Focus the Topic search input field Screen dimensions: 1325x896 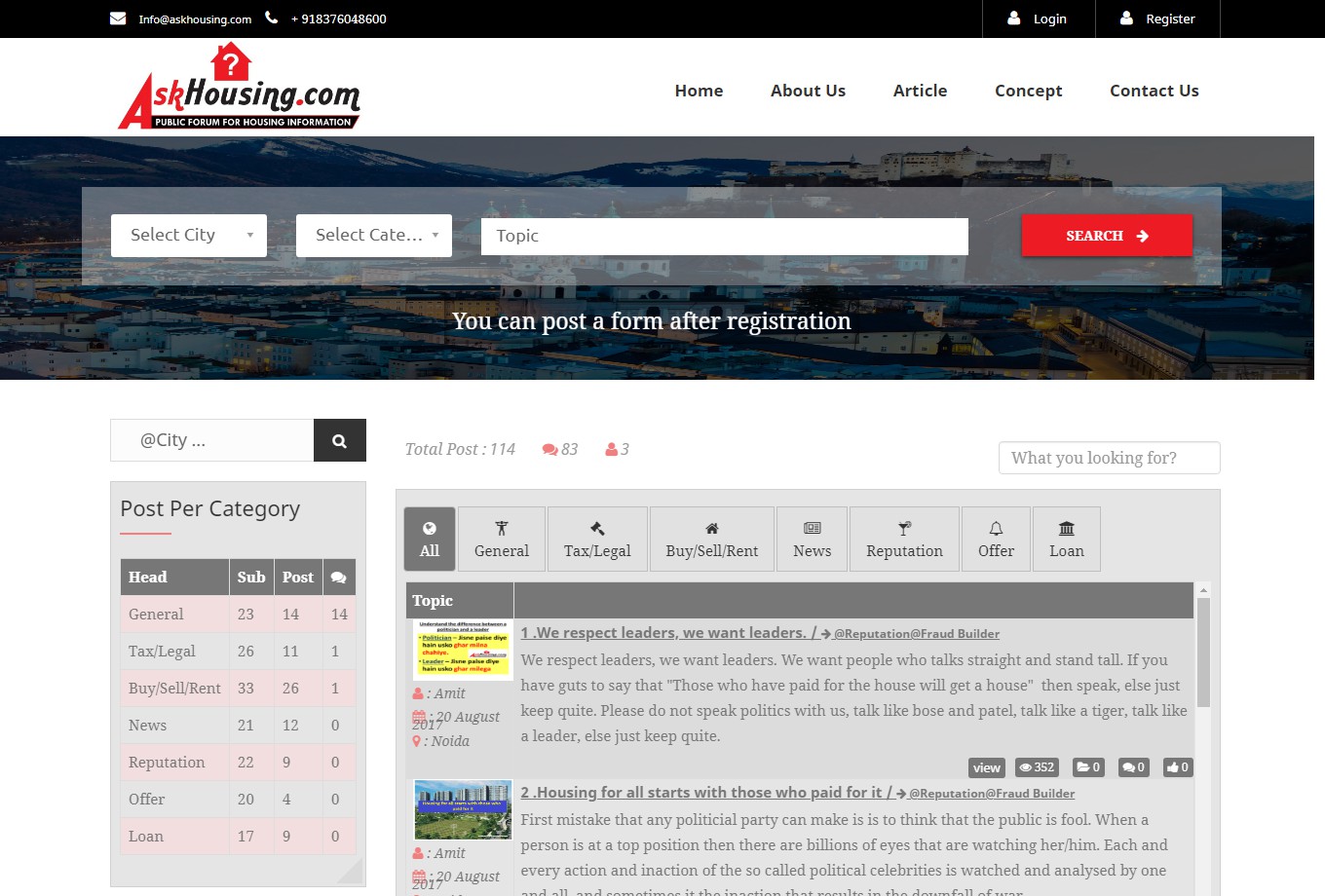pyautogui.click(x=724, y=236)
